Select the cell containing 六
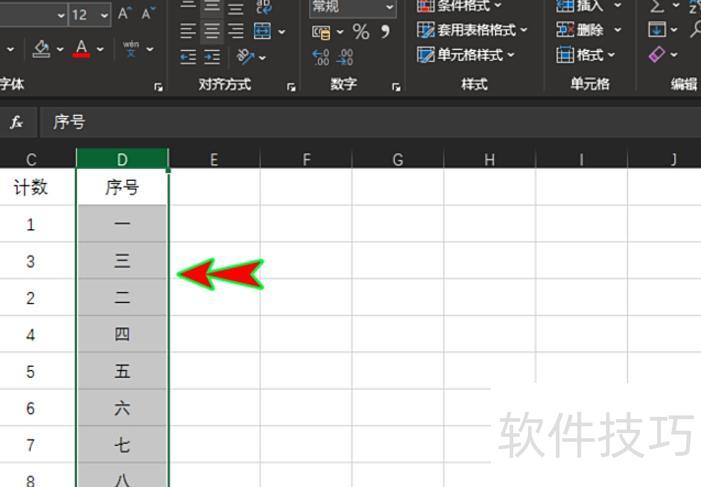 pyautogui.click(x=122, y=407)
